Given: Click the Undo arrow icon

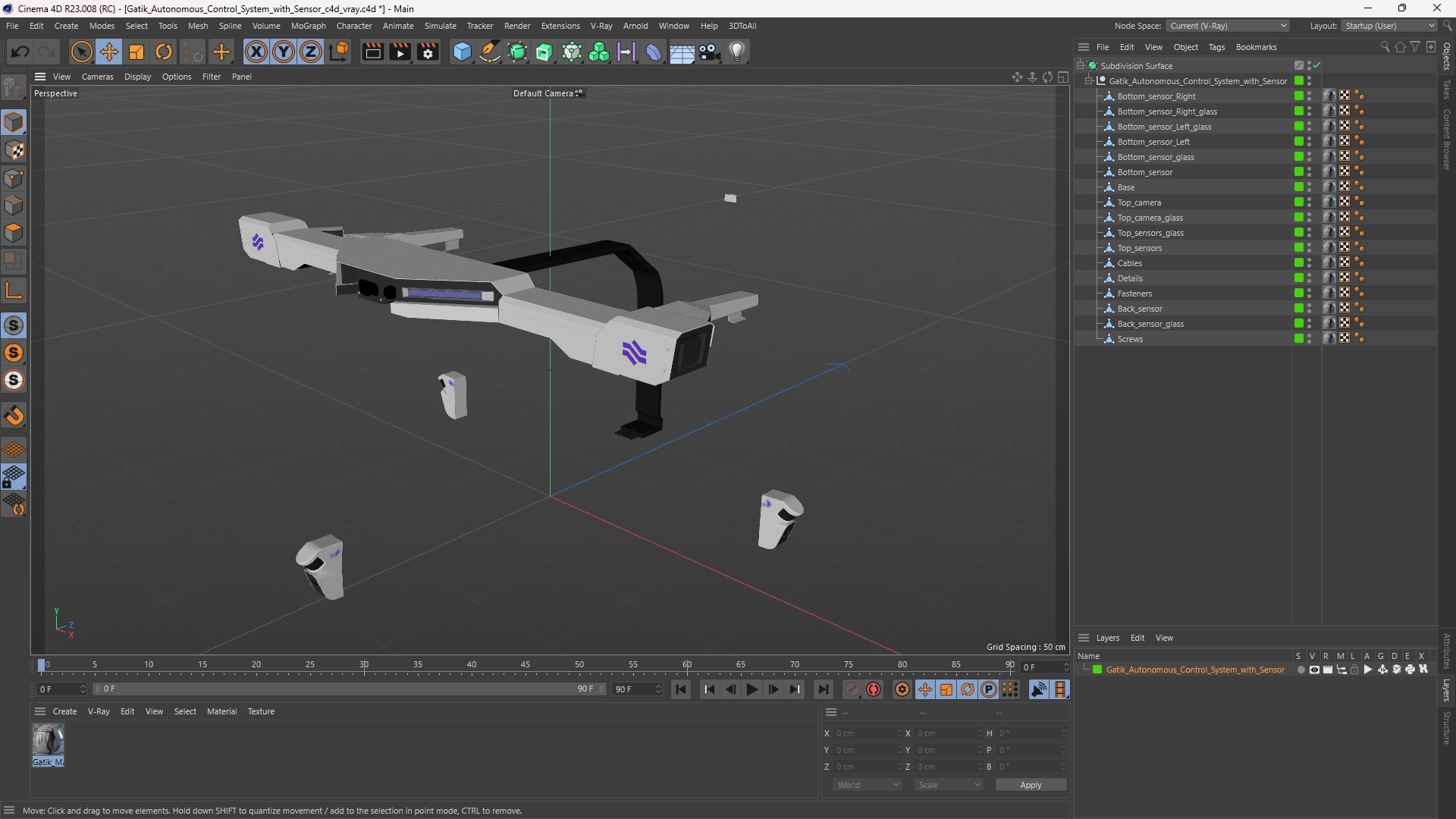Looking at the screenshot, I should 20,52.
